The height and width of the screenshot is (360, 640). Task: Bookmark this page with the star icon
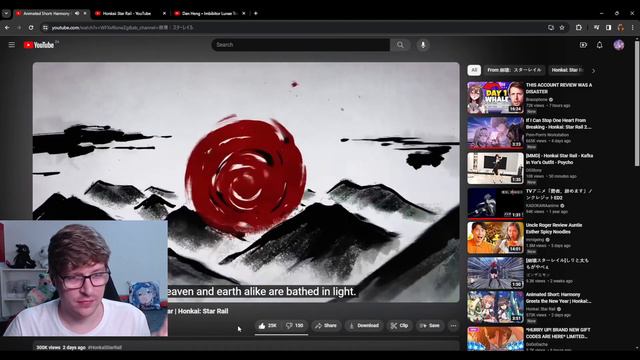562,27
